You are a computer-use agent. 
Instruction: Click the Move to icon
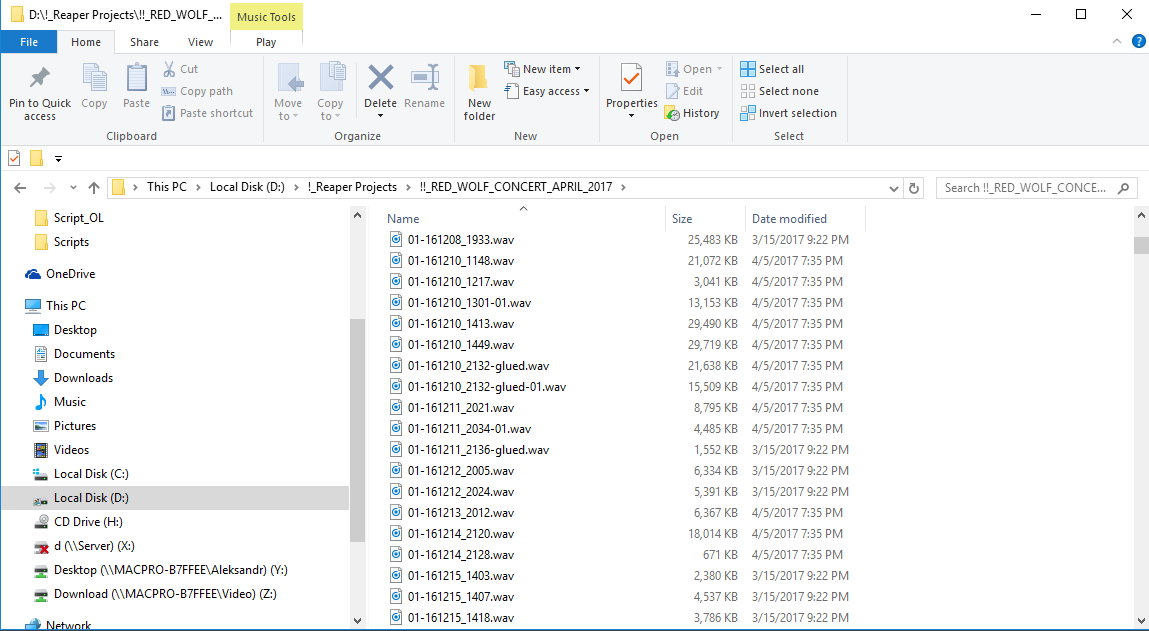pos(289,78)
